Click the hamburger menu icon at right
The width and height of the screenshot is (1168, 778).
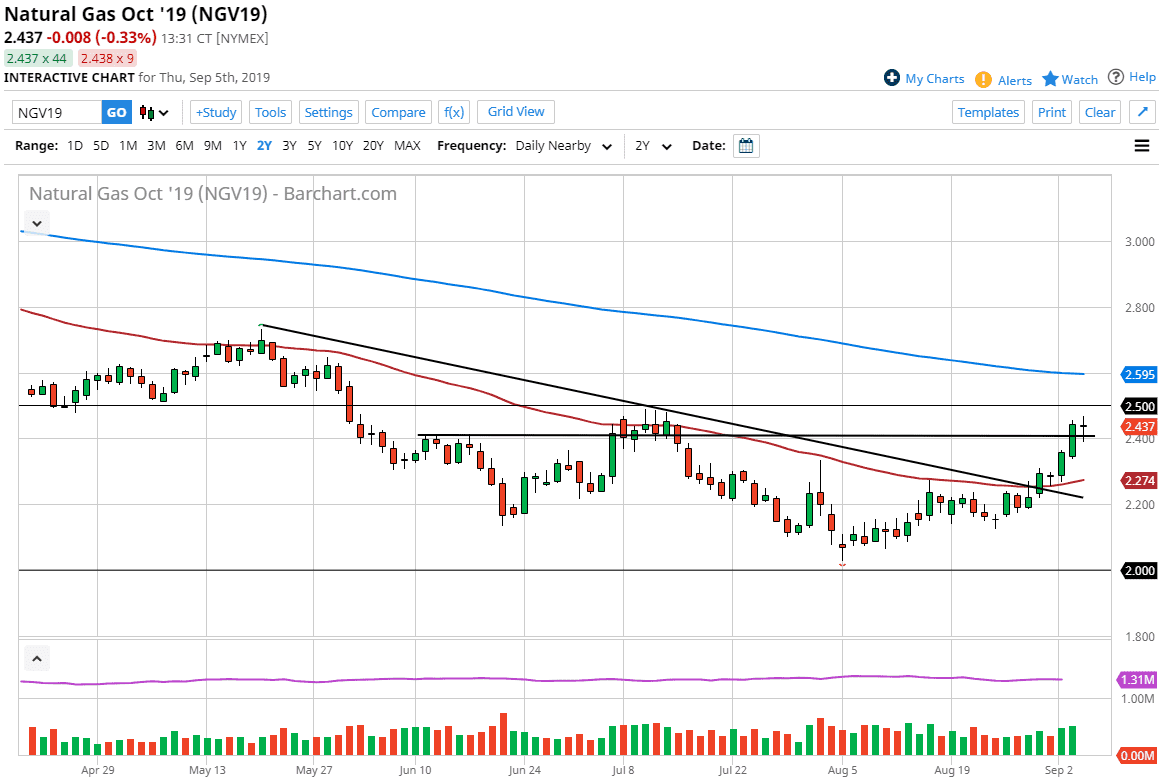click(1142, 146)
